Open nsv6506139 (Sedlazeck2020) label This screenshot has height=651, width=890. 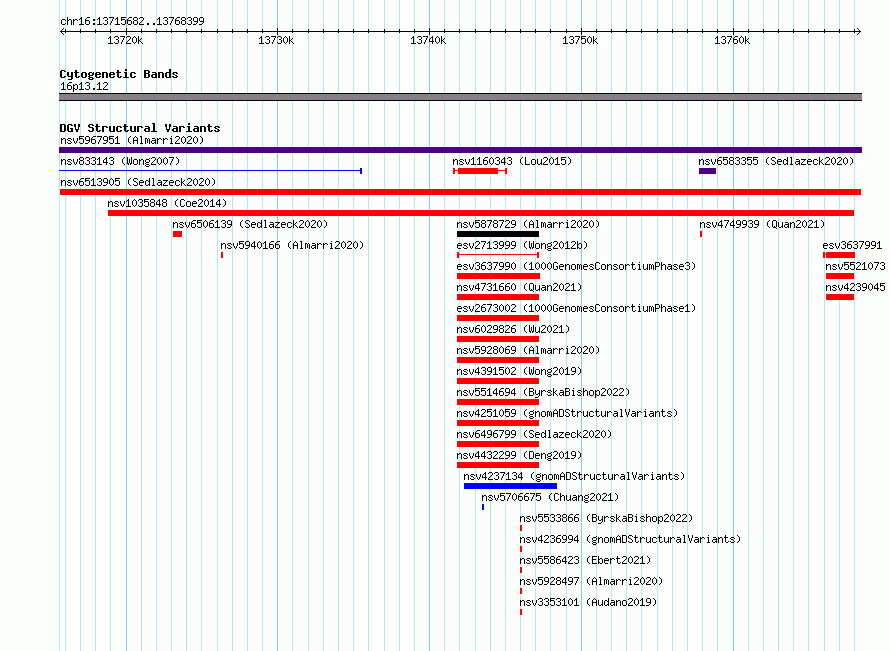tap(250, 224)
